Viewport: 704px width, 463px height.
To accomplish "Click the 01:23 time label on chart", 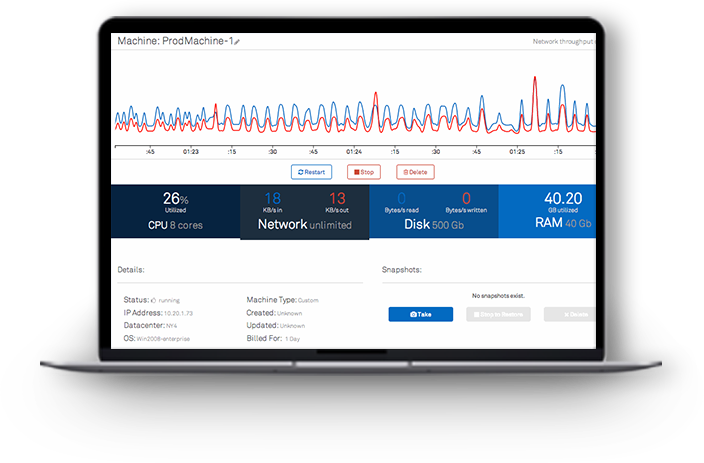I will click(x=191, y=152).
